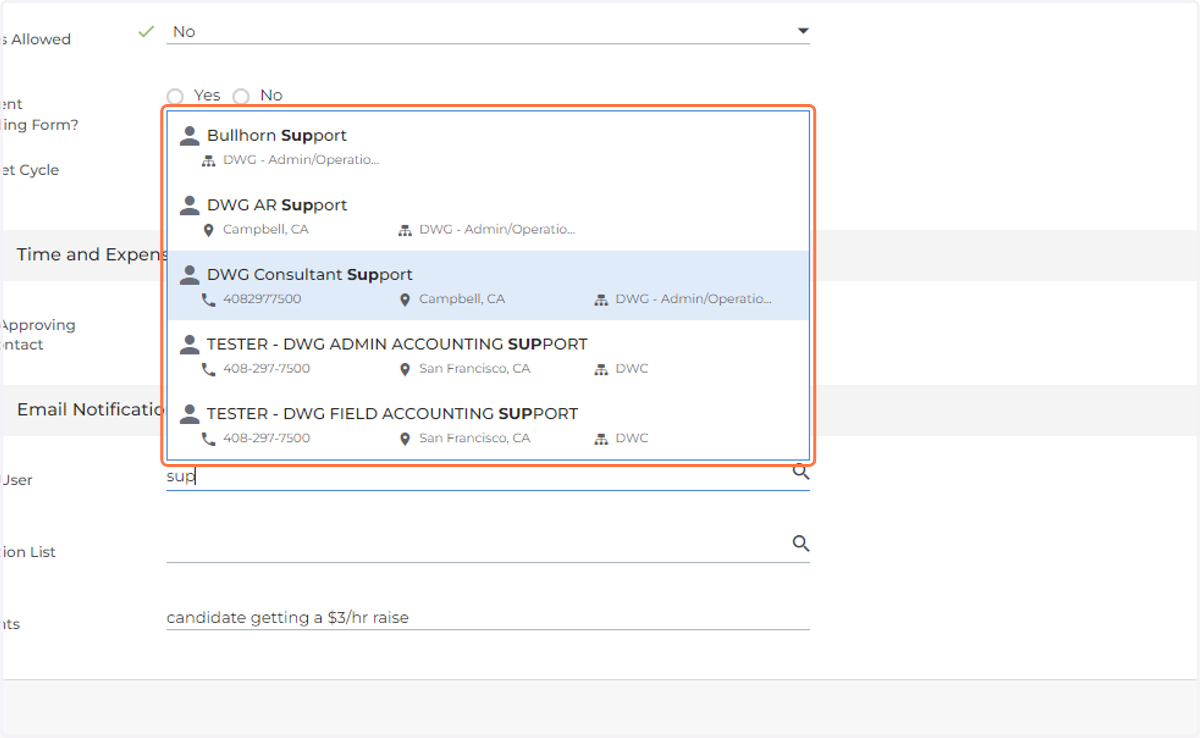The image size is (1200, 738).
Task: Click location pin under TESTER ADMIN ACCOUNTING
Action: click(x=405, y=369)
